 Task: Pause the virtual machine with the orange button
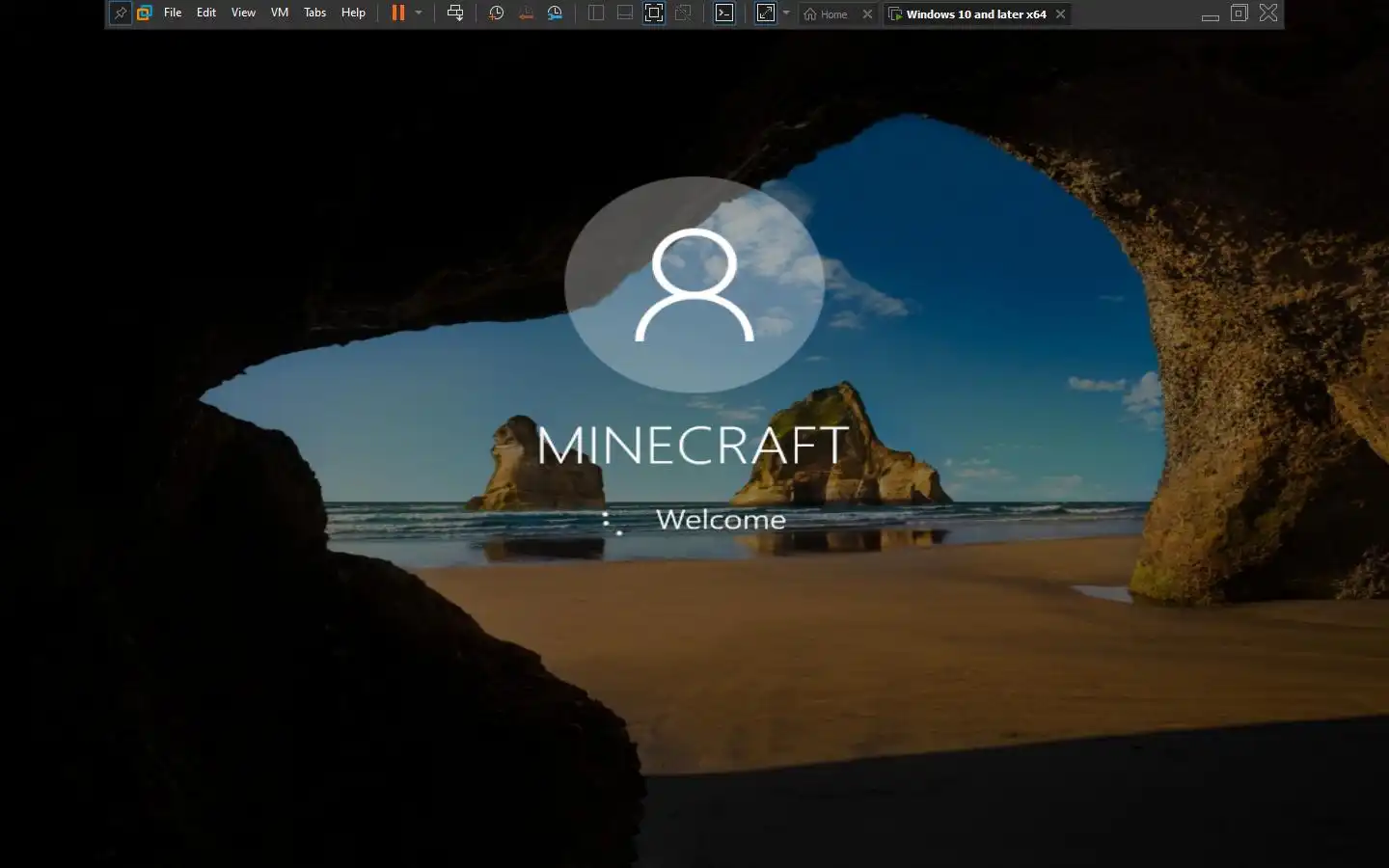click(398, 14)
